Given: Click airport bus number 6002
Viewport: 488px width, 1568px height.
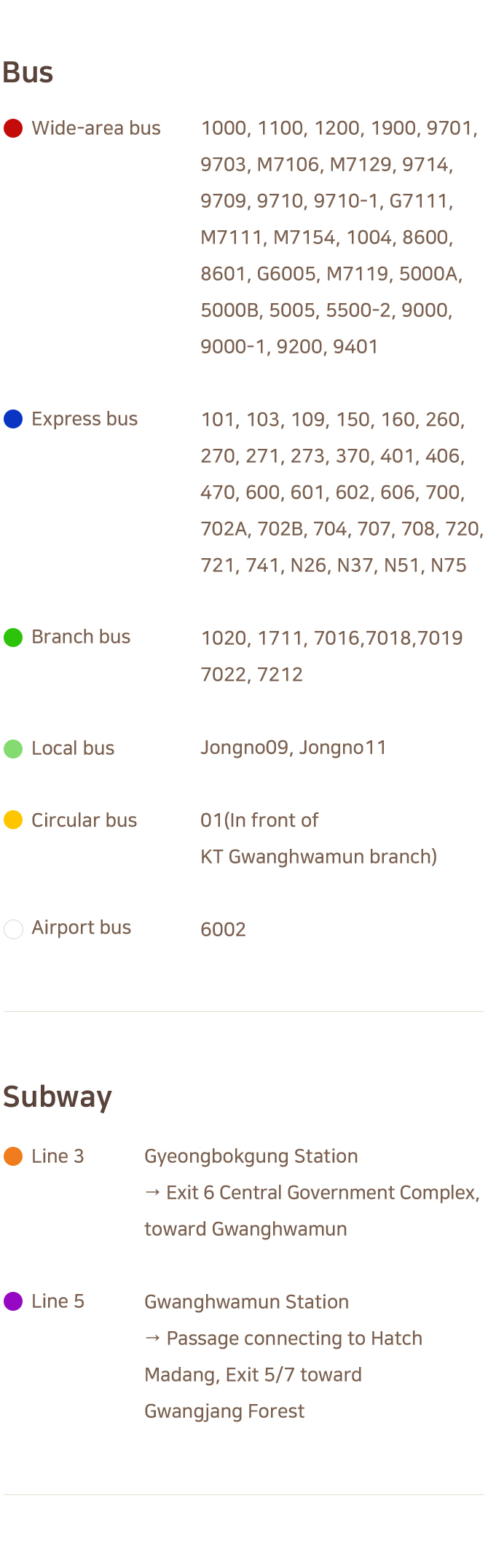Looking at the screenshot, I should 223,930.
